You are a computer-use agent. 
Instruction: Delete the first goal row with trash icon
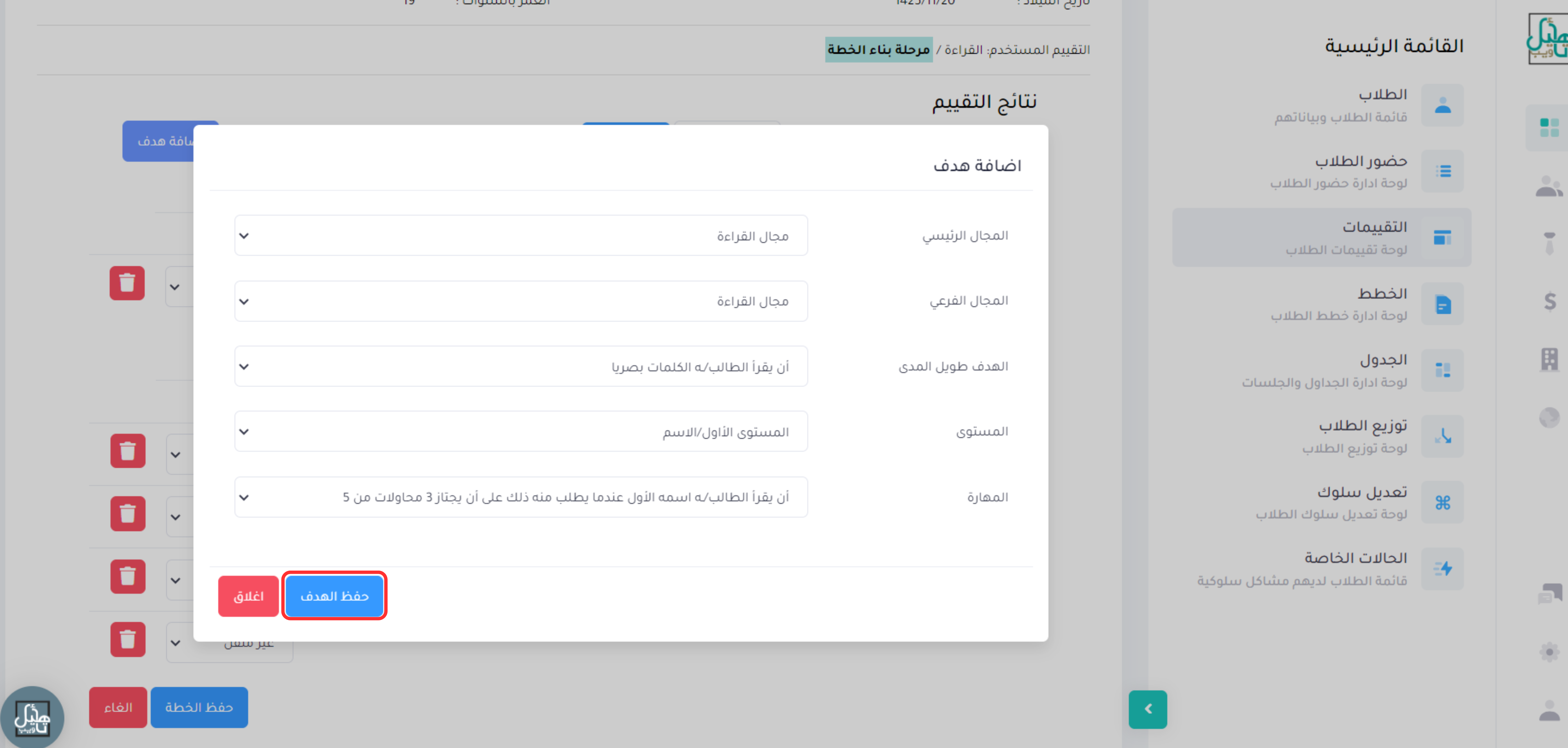point(127,283)
